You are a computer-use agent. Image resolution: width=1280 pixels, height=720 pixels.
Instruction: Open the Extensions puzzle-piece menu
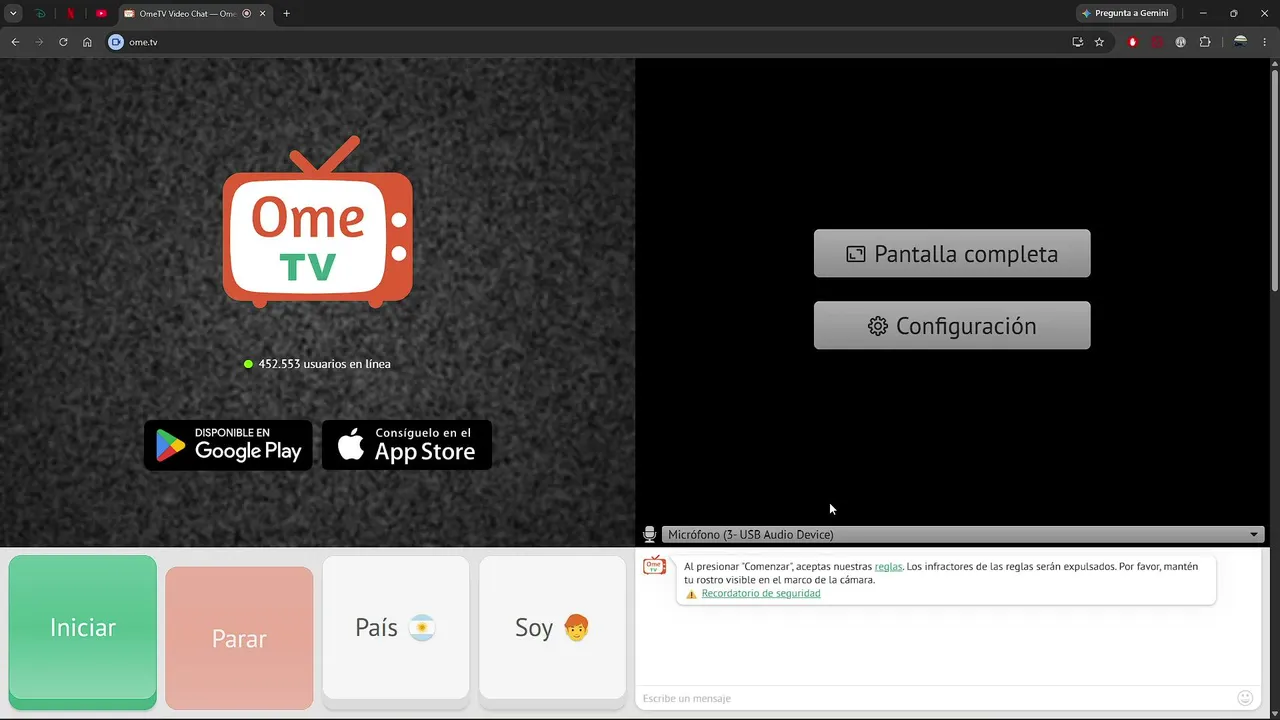point(1205,42)
